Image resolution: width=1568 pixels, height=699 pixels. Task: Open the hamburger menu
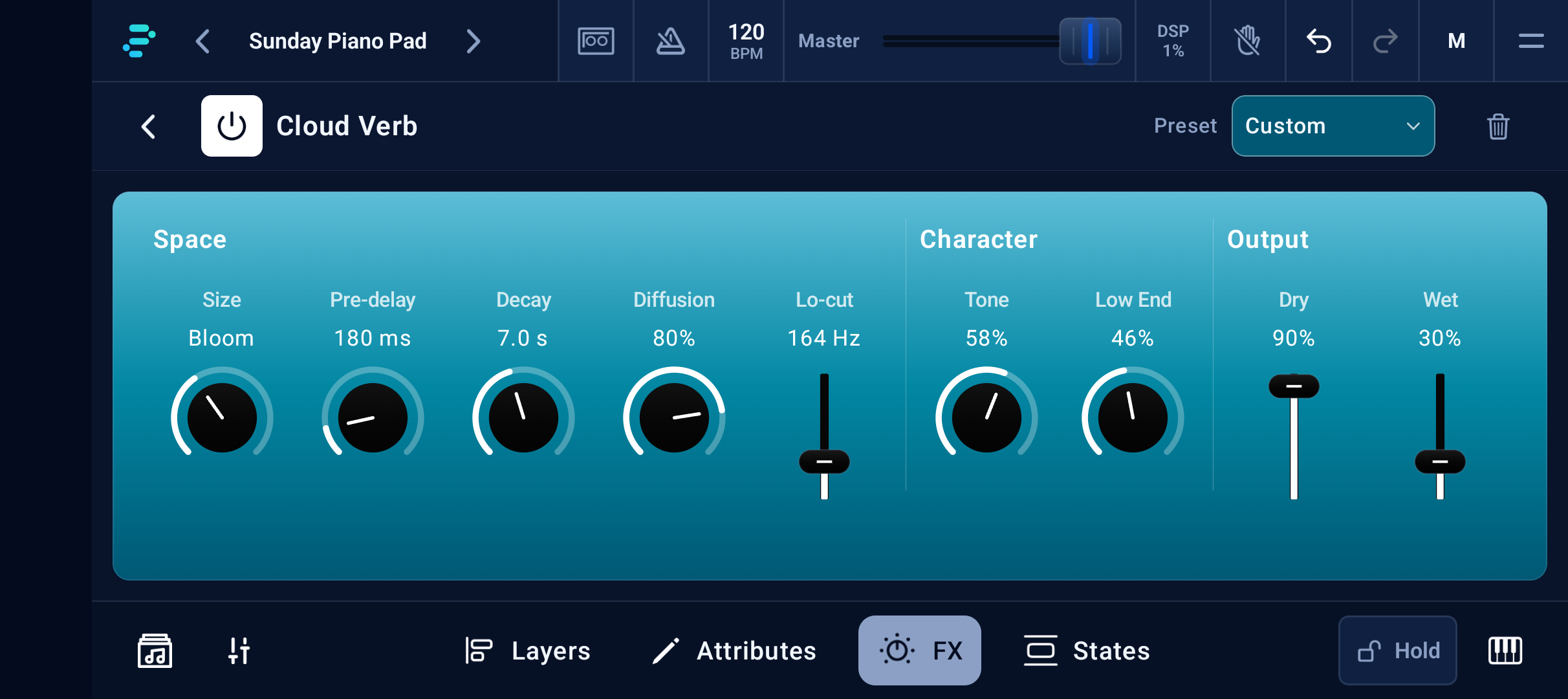pos(1531,41)
